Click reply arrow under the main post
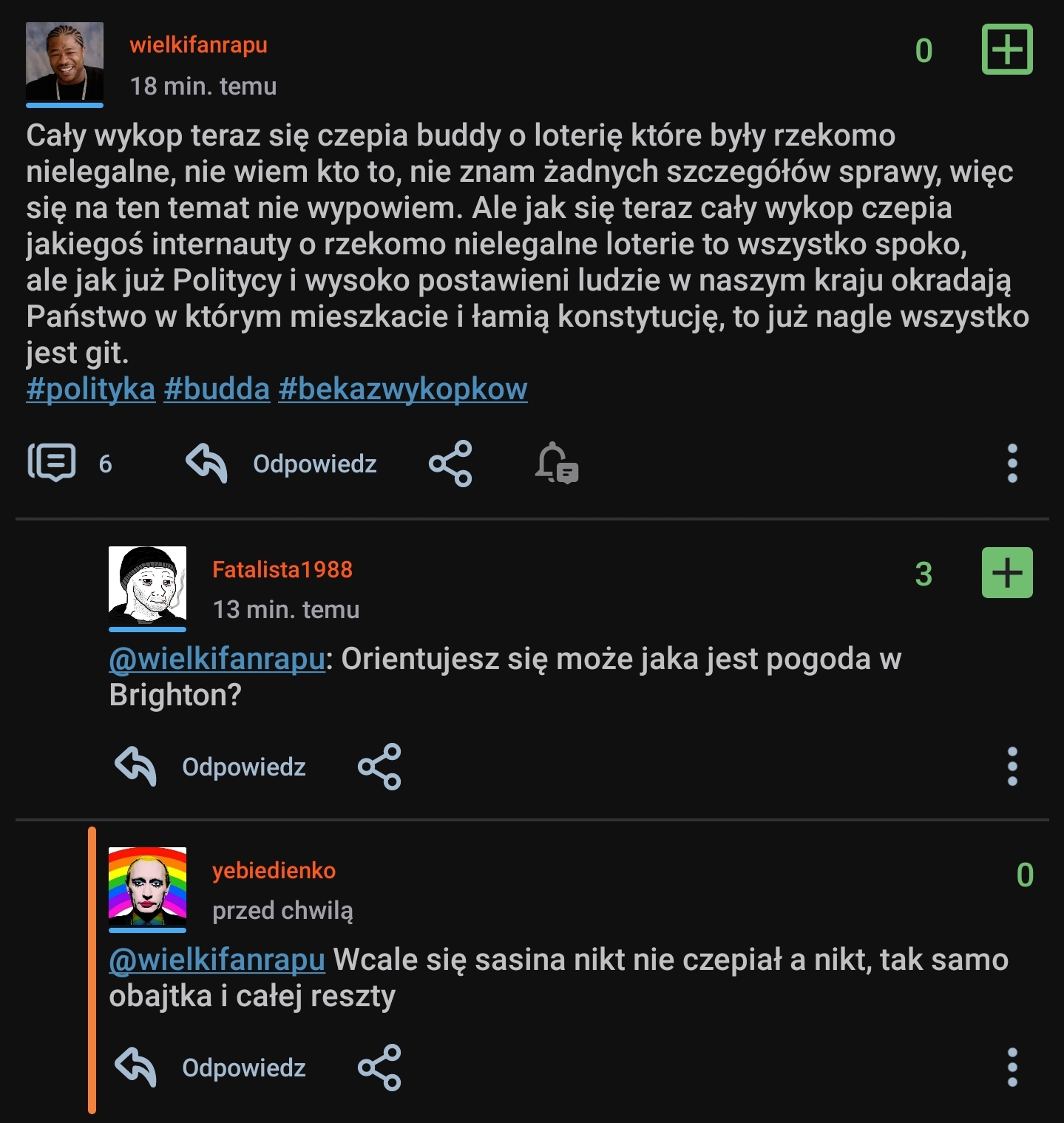The width and height of the screenshot is (1064, 1123). [206, 463]
